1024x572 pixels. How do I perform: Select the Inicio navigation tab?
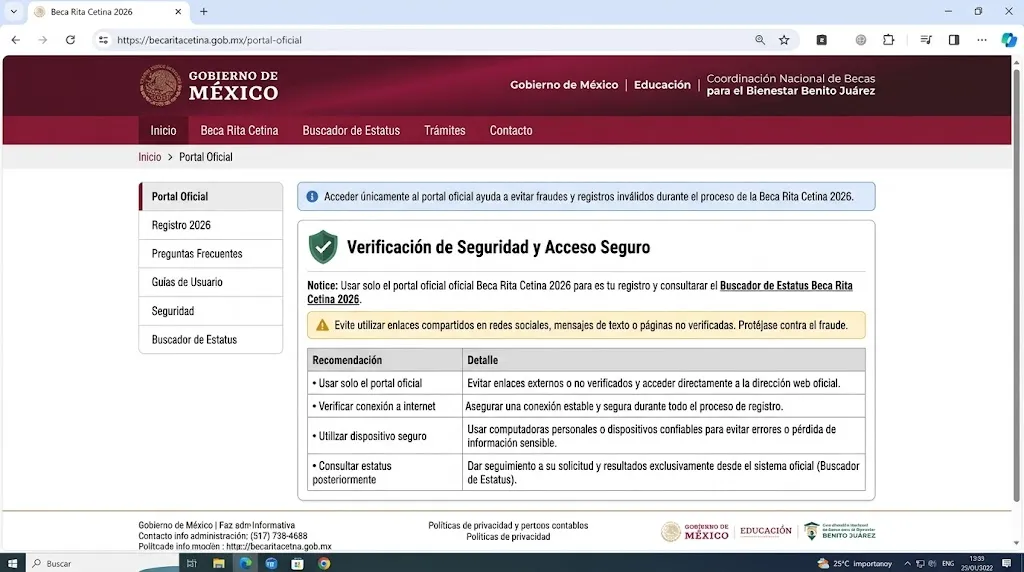coord(163,131)
